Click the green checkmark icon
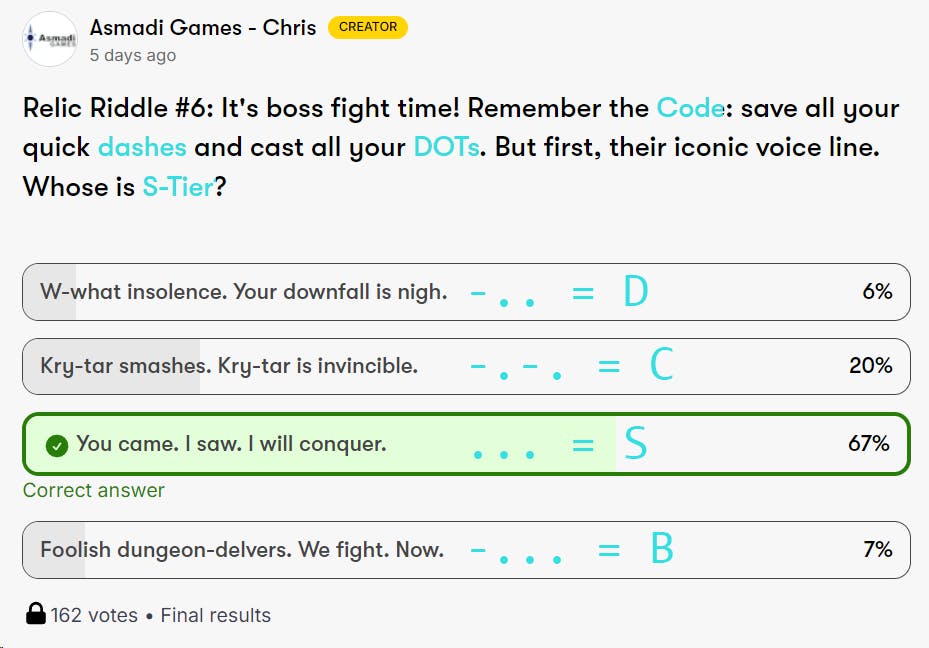The height and width of the screenshot is (648, 929). pyautogui.click(x=57, y=444)
